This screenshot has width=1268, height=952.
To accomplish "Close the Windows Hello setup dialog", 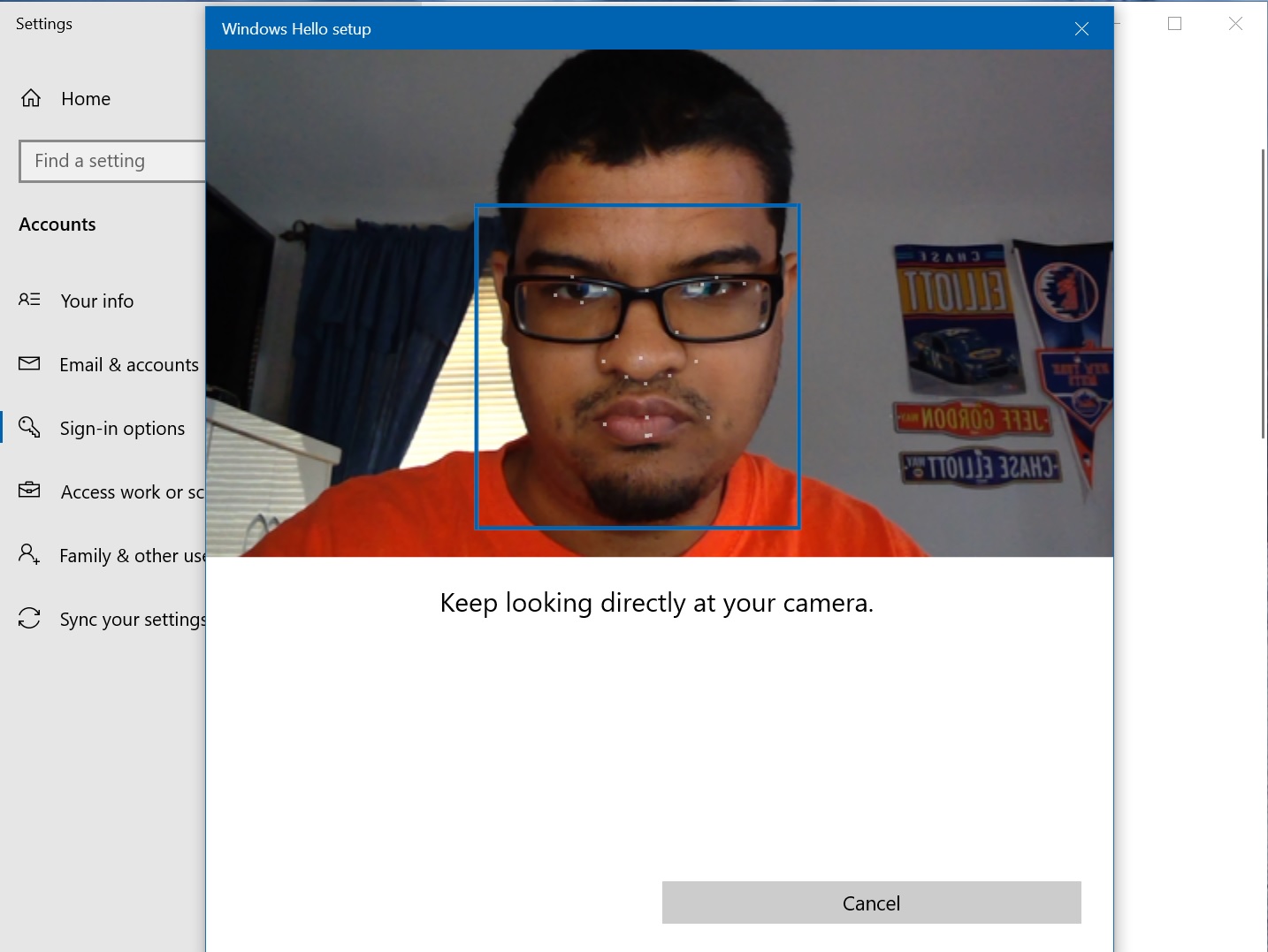I will point(1081,29).
